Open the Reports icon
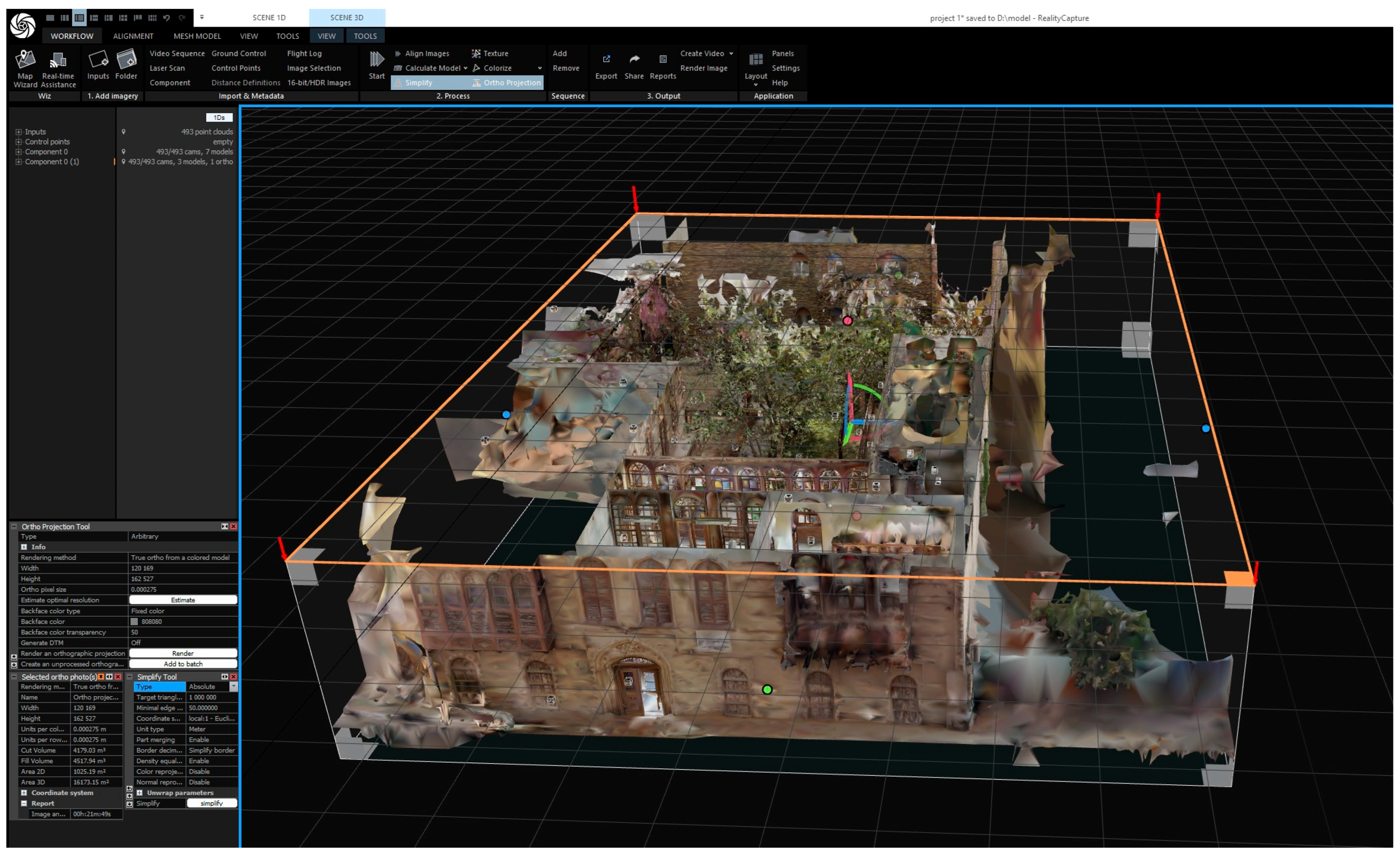This screenshot has width=1400, height=855. tap(663, 60)
